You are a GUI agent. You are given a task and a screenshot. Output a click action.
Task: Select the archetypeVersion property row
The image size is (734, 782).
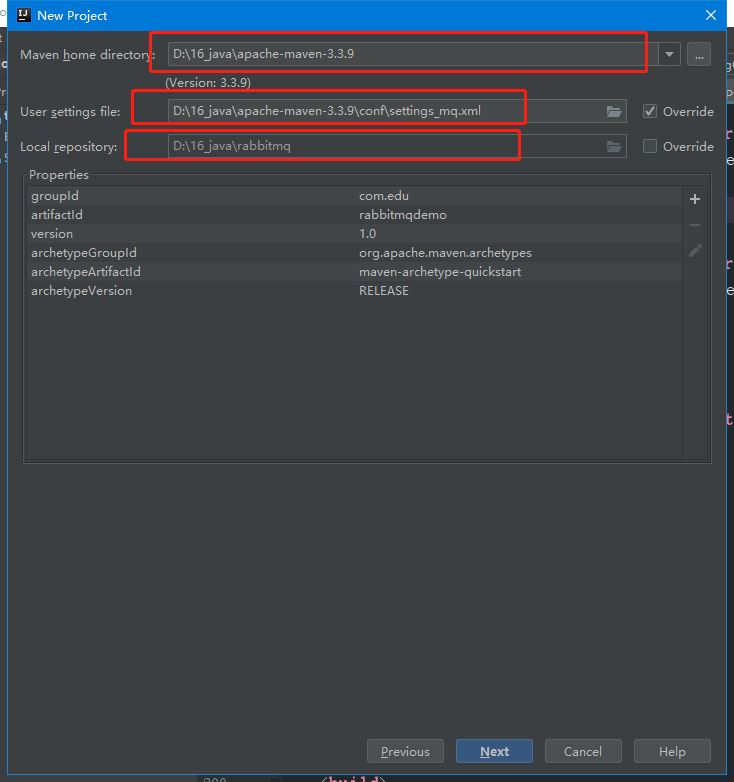355,291
